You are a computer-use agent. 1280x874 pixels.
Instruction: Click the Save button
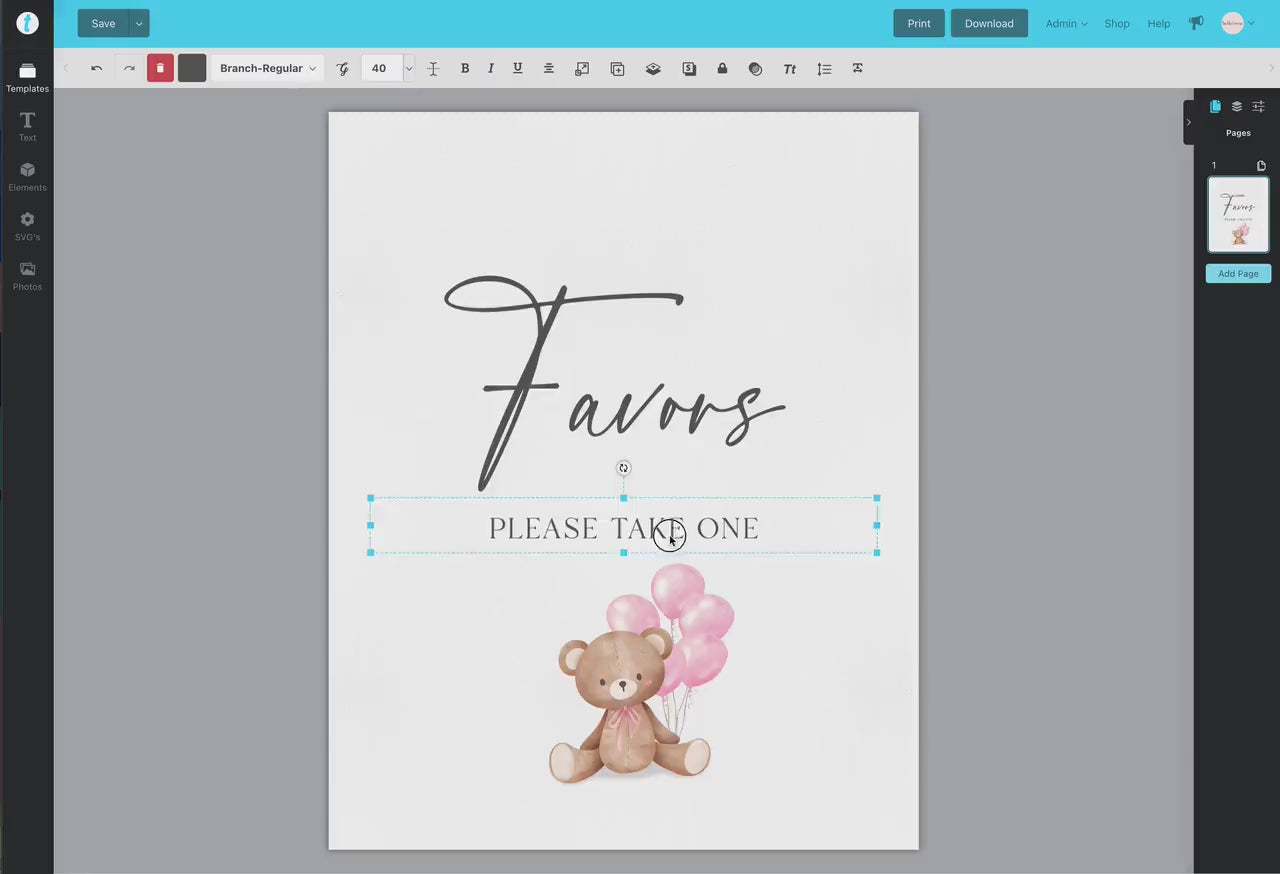coord(103,23)
